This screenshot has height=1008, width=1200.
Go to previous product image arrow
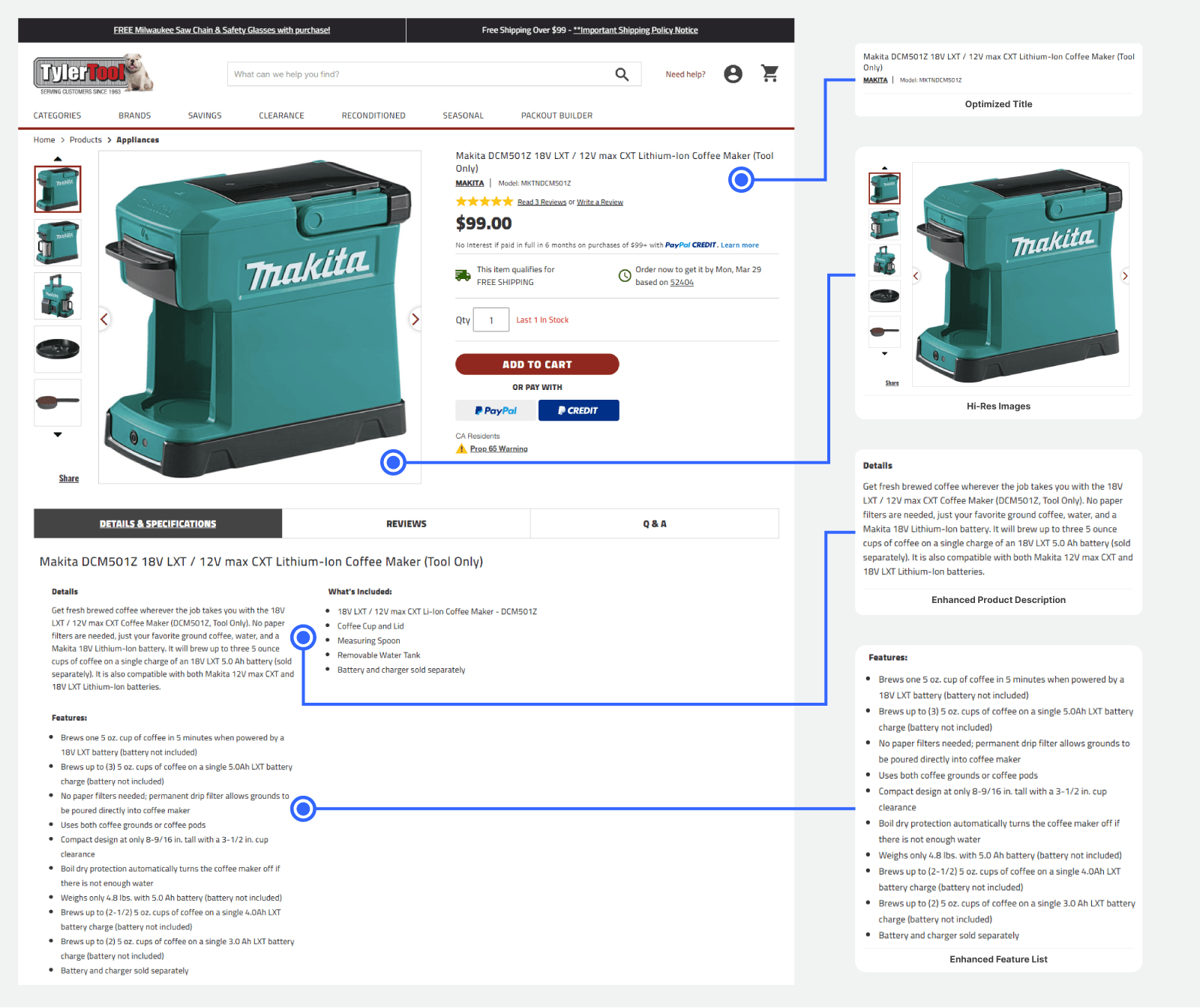[x=104, y=319]
